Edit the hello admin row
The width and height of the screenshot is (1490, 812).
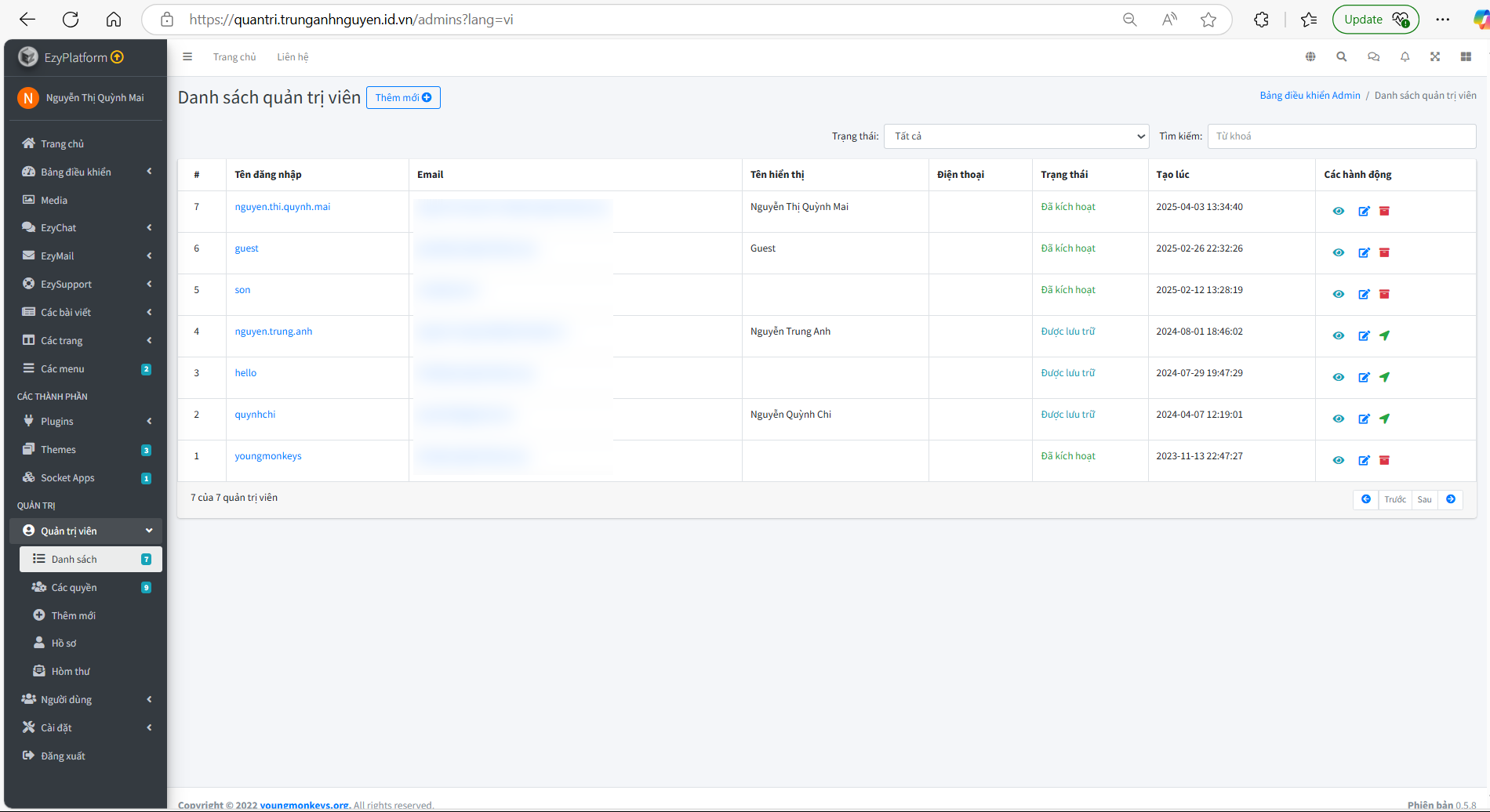(x=1364, y=378)
